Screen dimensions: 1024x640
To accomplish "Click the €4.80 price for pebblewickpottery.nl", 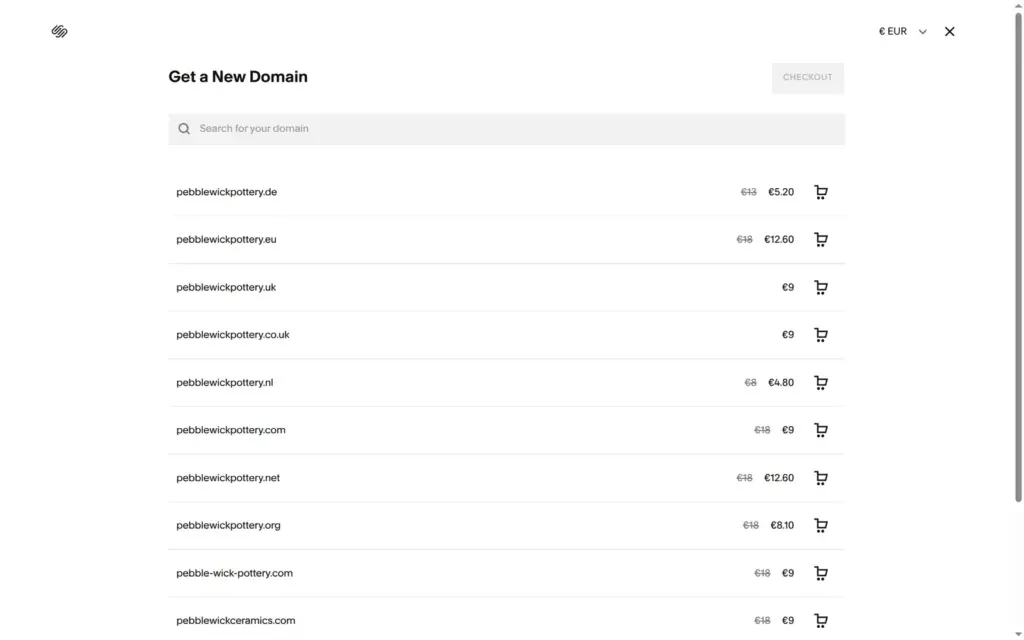I will (x=781, y=383).
